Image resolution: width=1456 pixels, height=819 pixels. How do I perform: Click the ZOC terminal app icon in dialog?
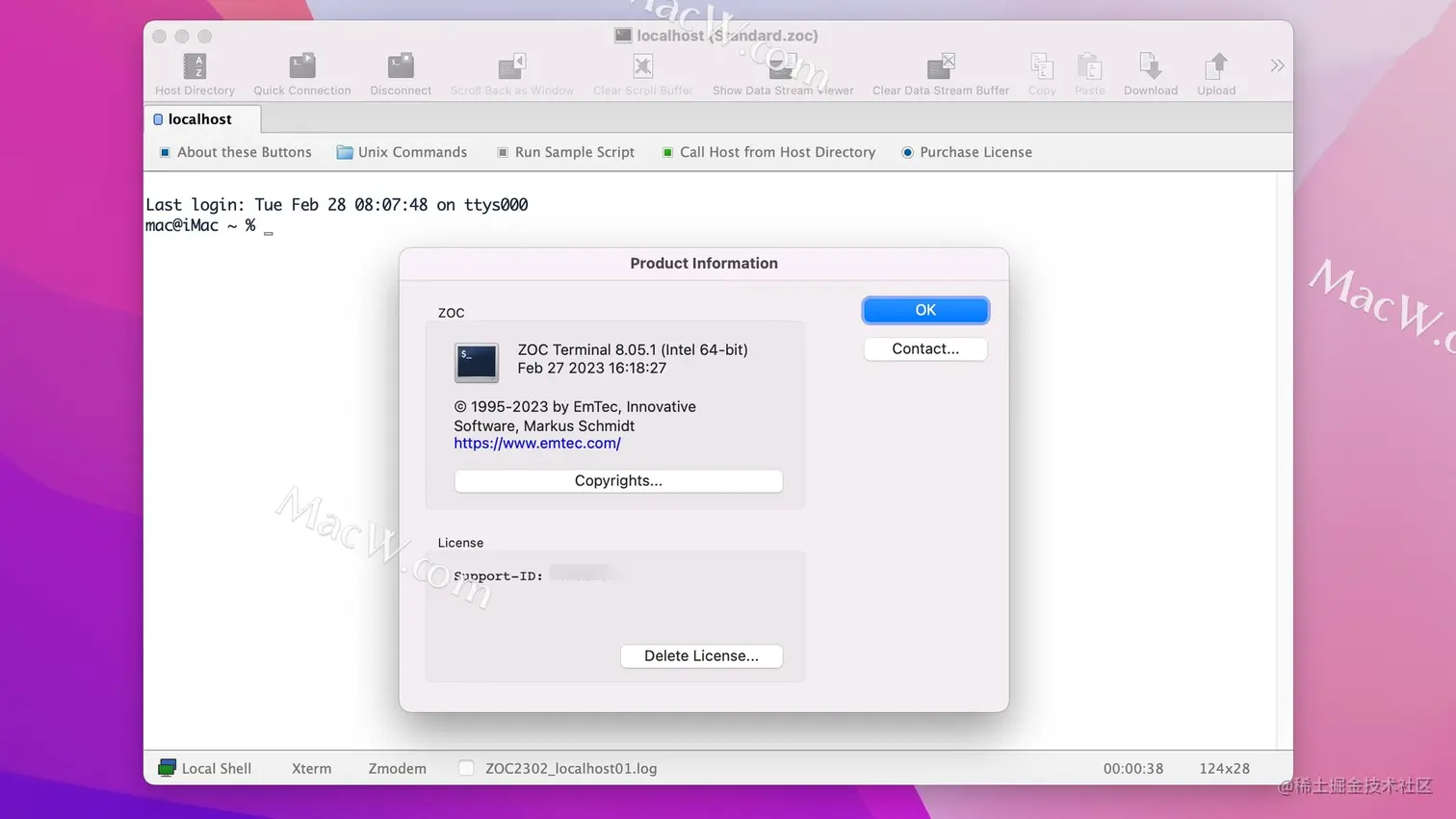click(x=477, y=363)
